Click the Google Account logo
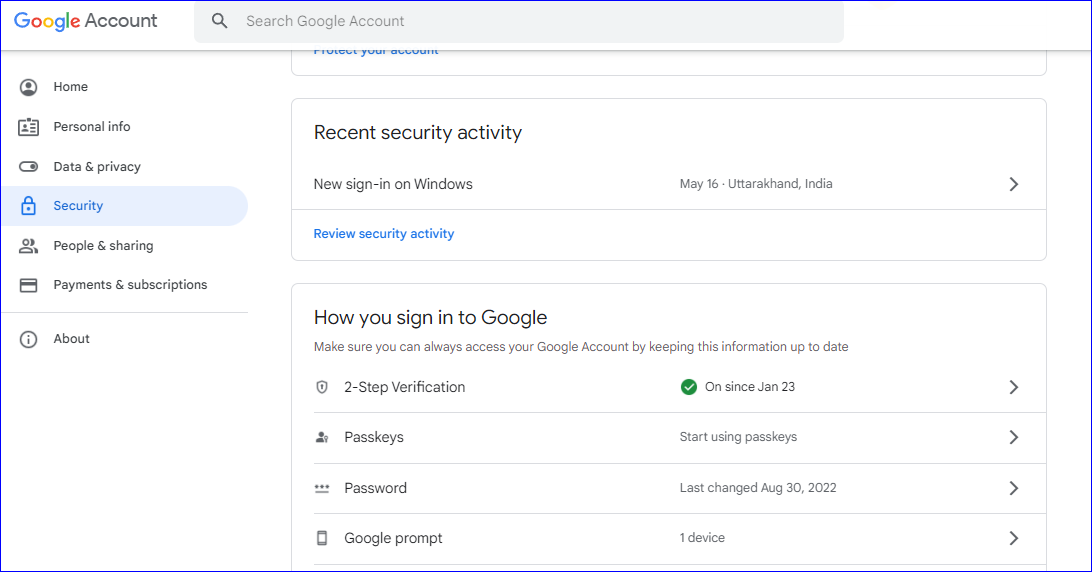Viewport: 1092px width, 572px height. (x=86, y=21)
